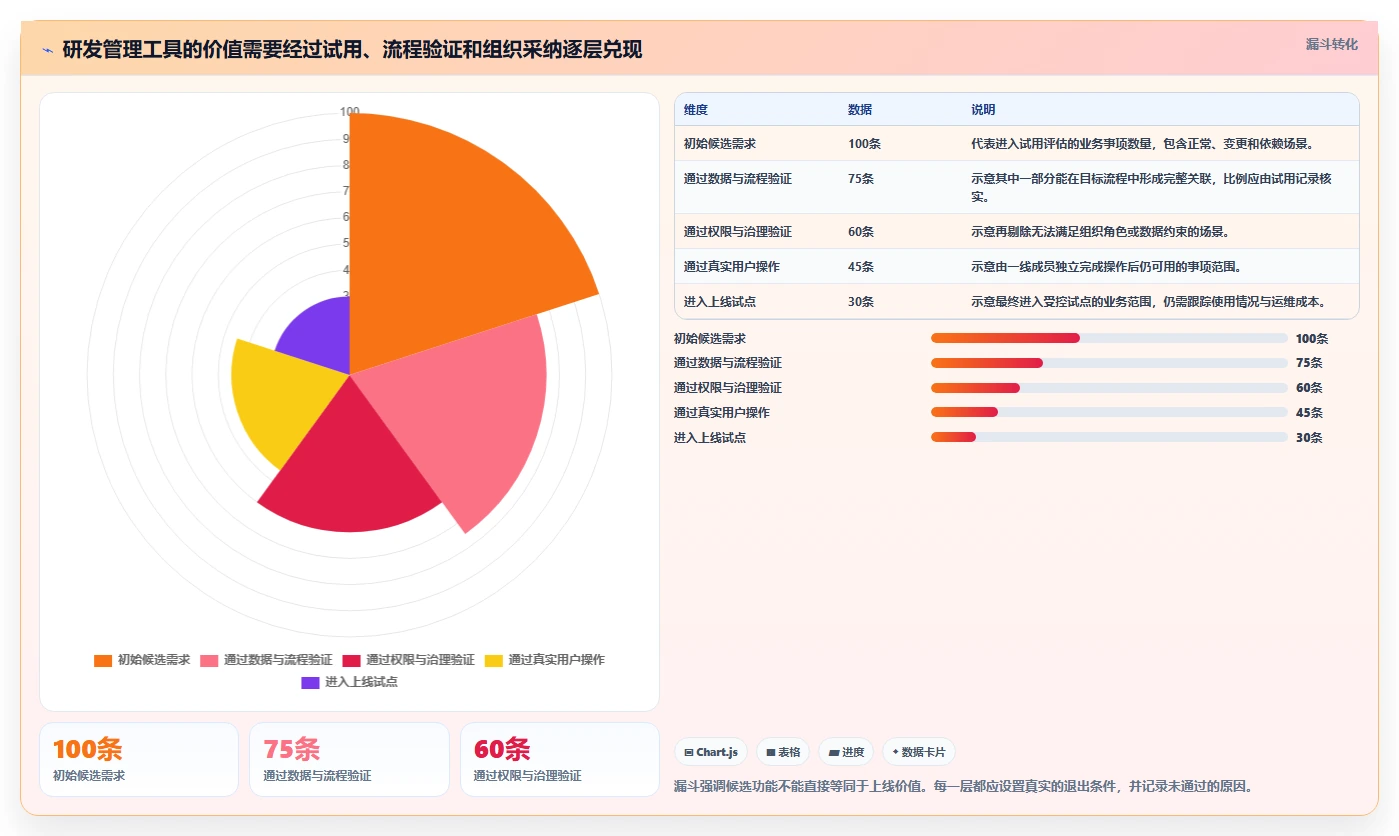Click the 30条 value beside last progress bar
Screen dimensions: 1399x836
1309,438
